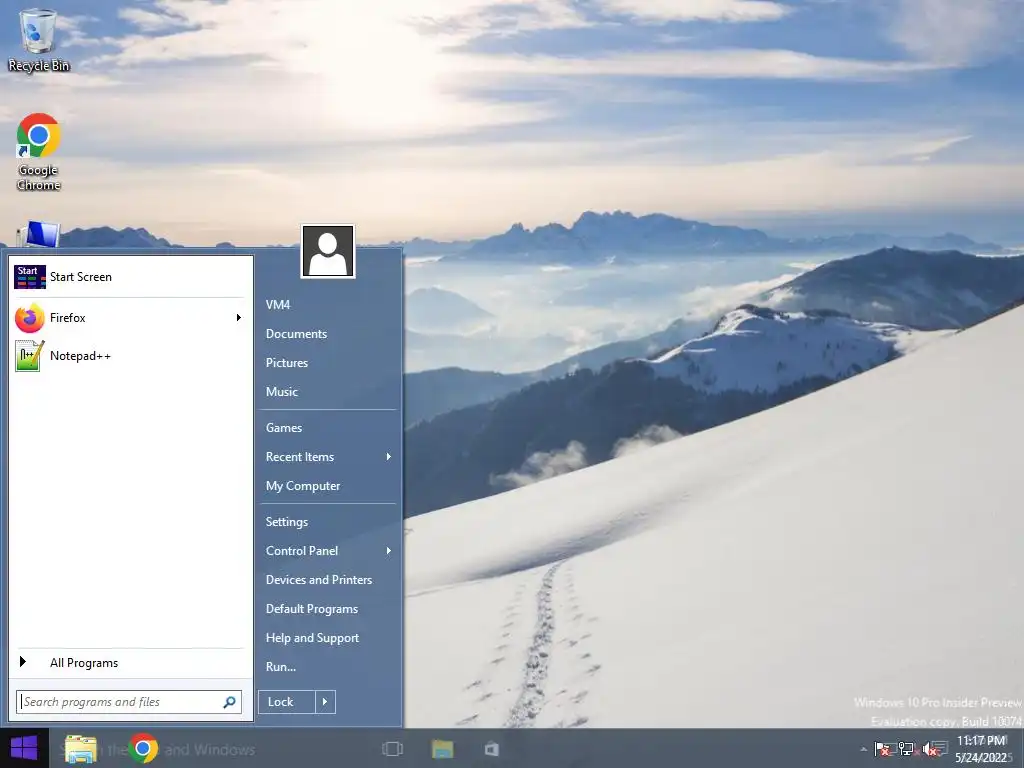Open the notifications tray icon
Screen dimensions: 1024x768
click(941, 746)
